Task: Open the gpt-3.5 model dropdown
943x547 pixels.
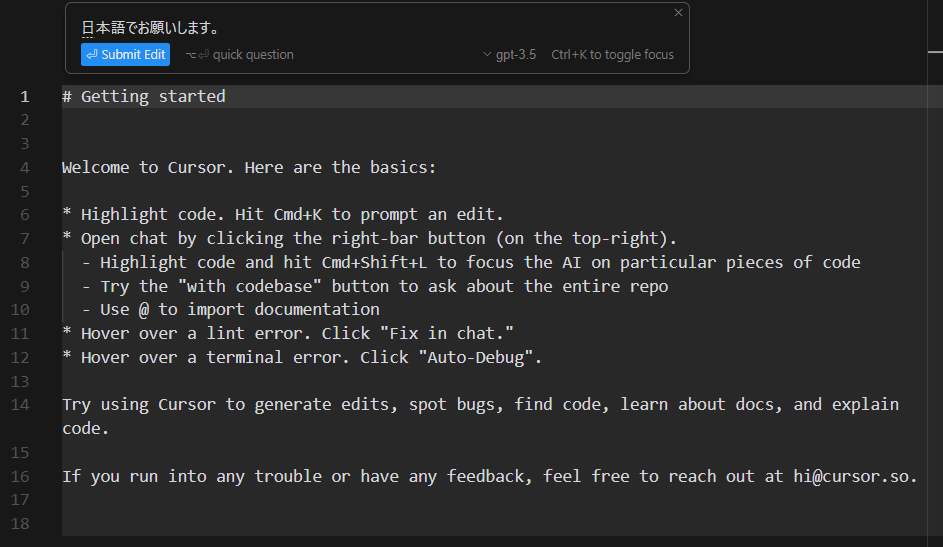Action: tap(511, 55)
